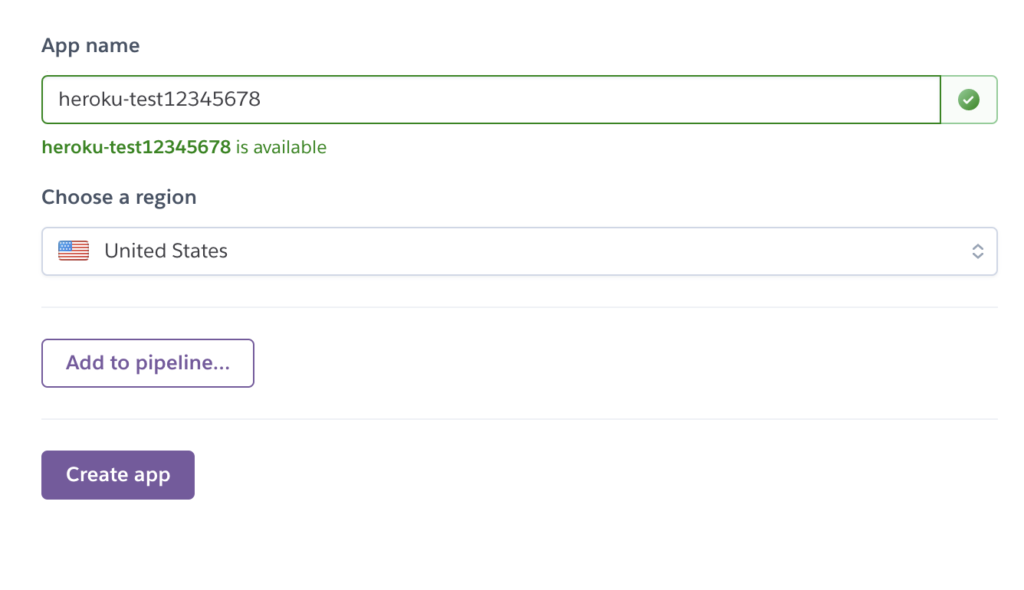Click the 'is available' status message
The height and width of the screenshot is (590, 1024).
pyautogui.click(x=281, y=147)
